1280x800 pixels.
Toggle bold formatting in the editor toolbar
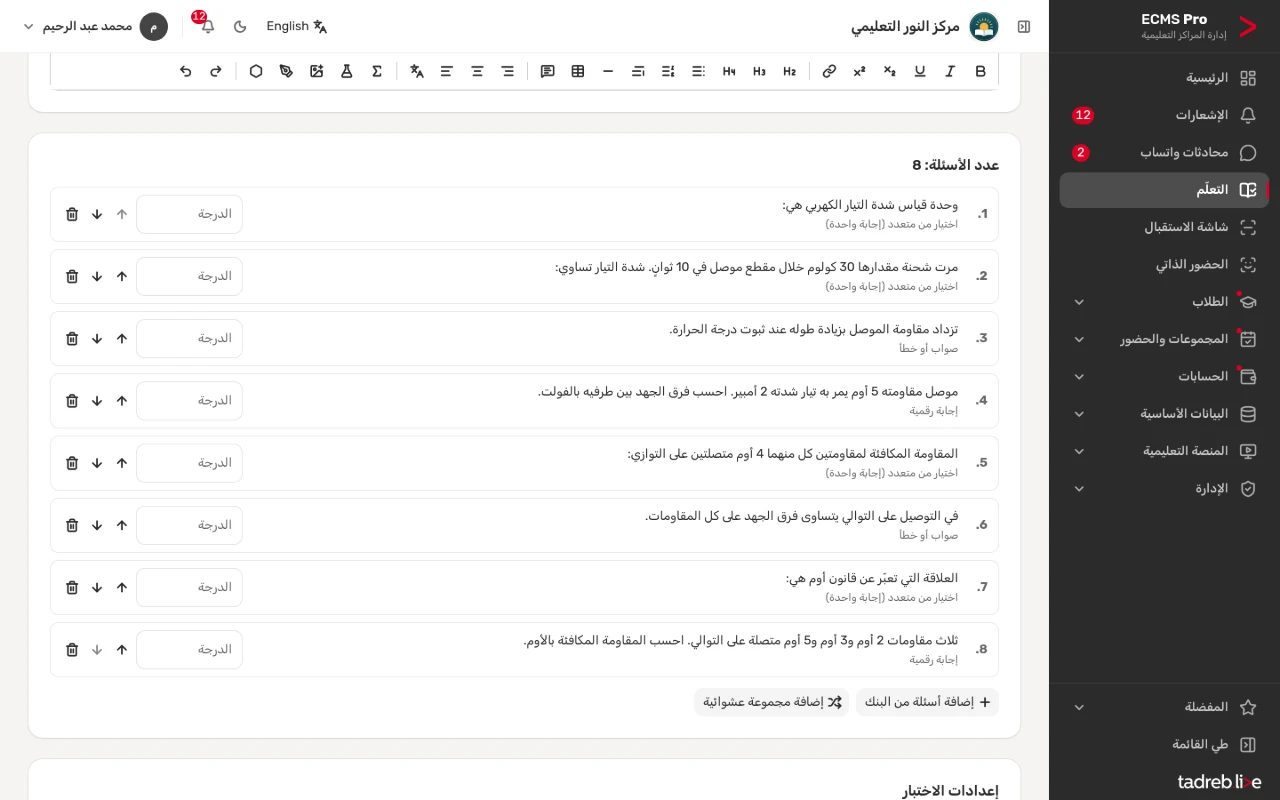click(x=980, y=71)
